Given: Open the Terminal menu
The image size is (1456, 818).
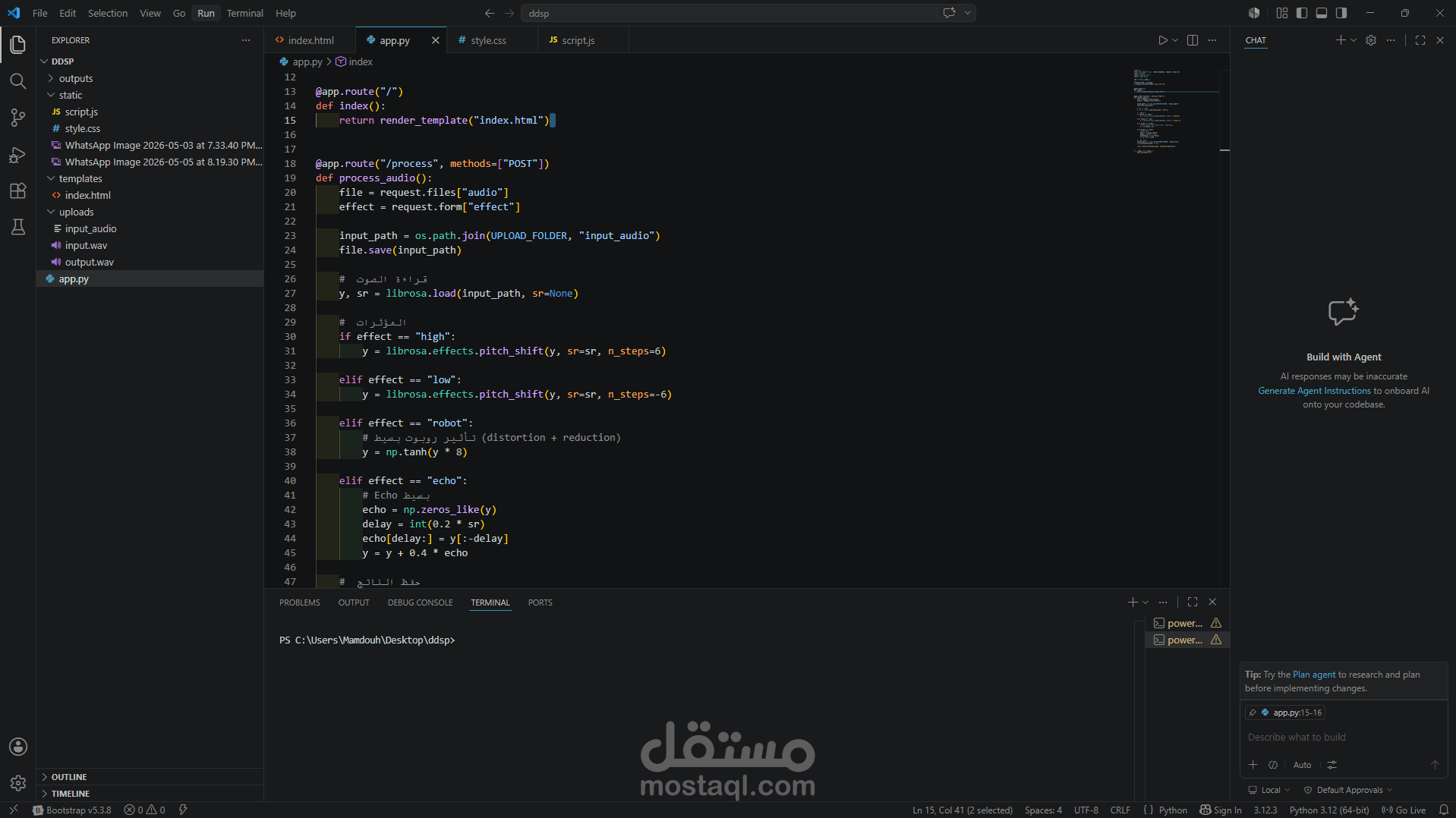Looking at the screenshot, I should click(244, 13).
